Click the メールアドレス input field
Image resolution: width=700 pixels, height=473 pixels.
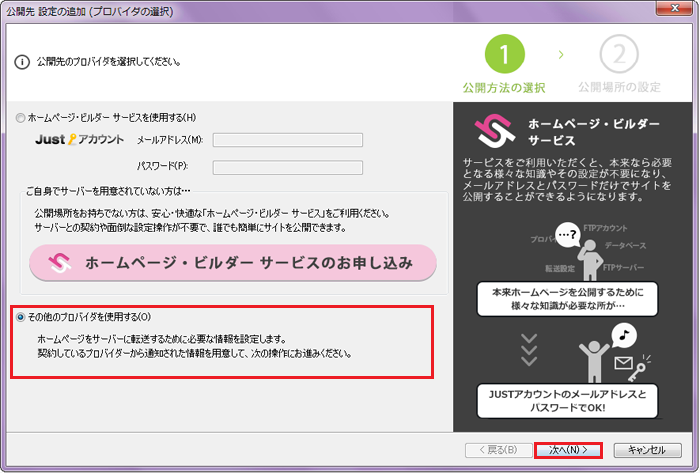point(287,140)
